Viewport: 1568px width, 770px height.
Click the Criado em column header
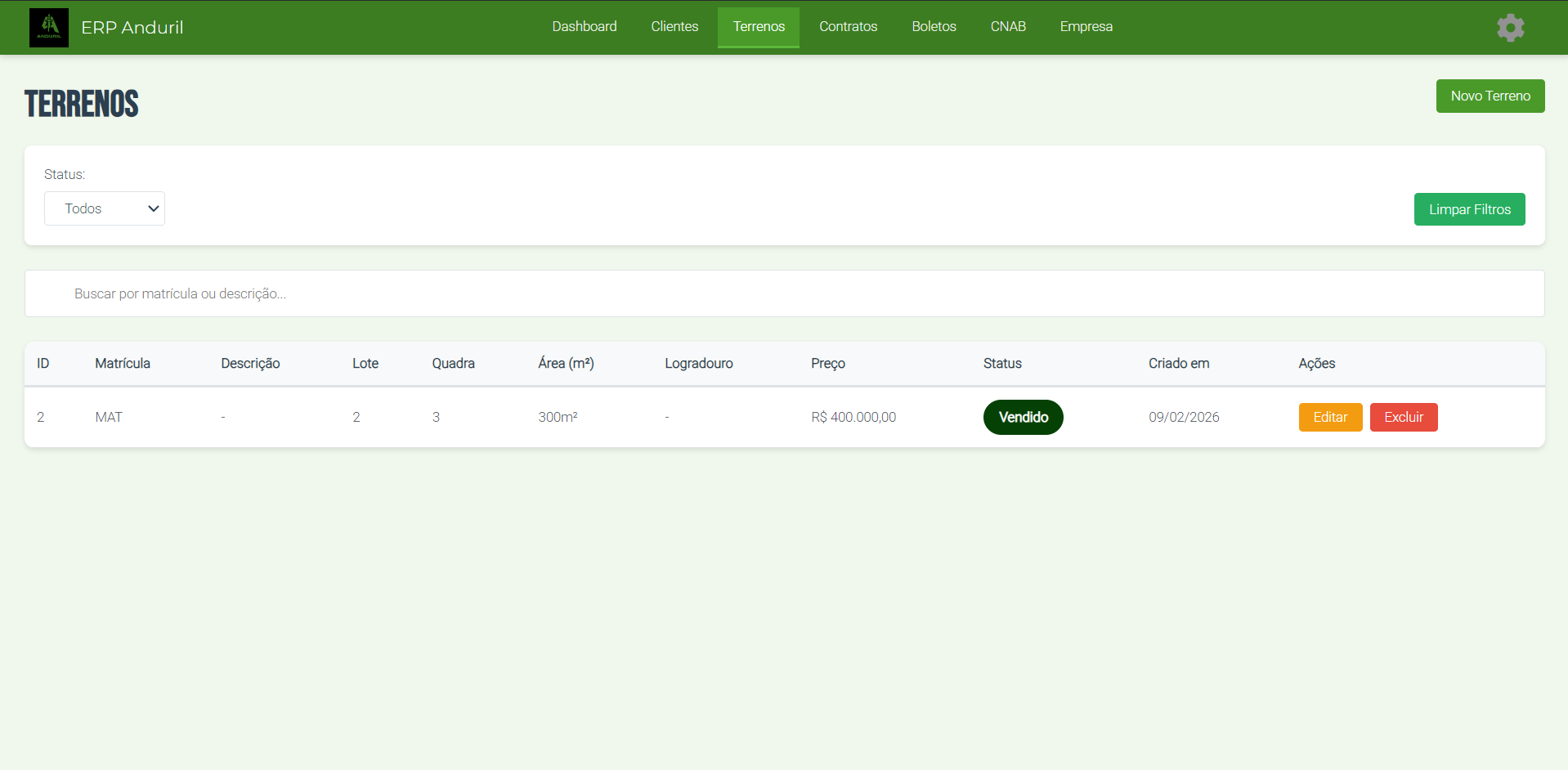[x=1178, y=364]
